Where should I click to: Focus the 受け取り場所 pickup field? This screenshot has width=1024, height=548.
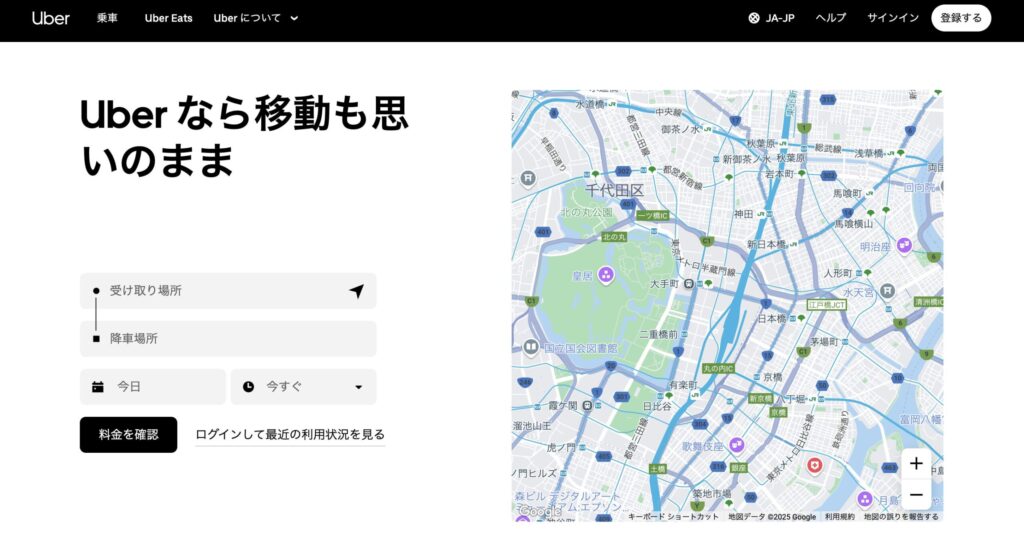point(228,291)
